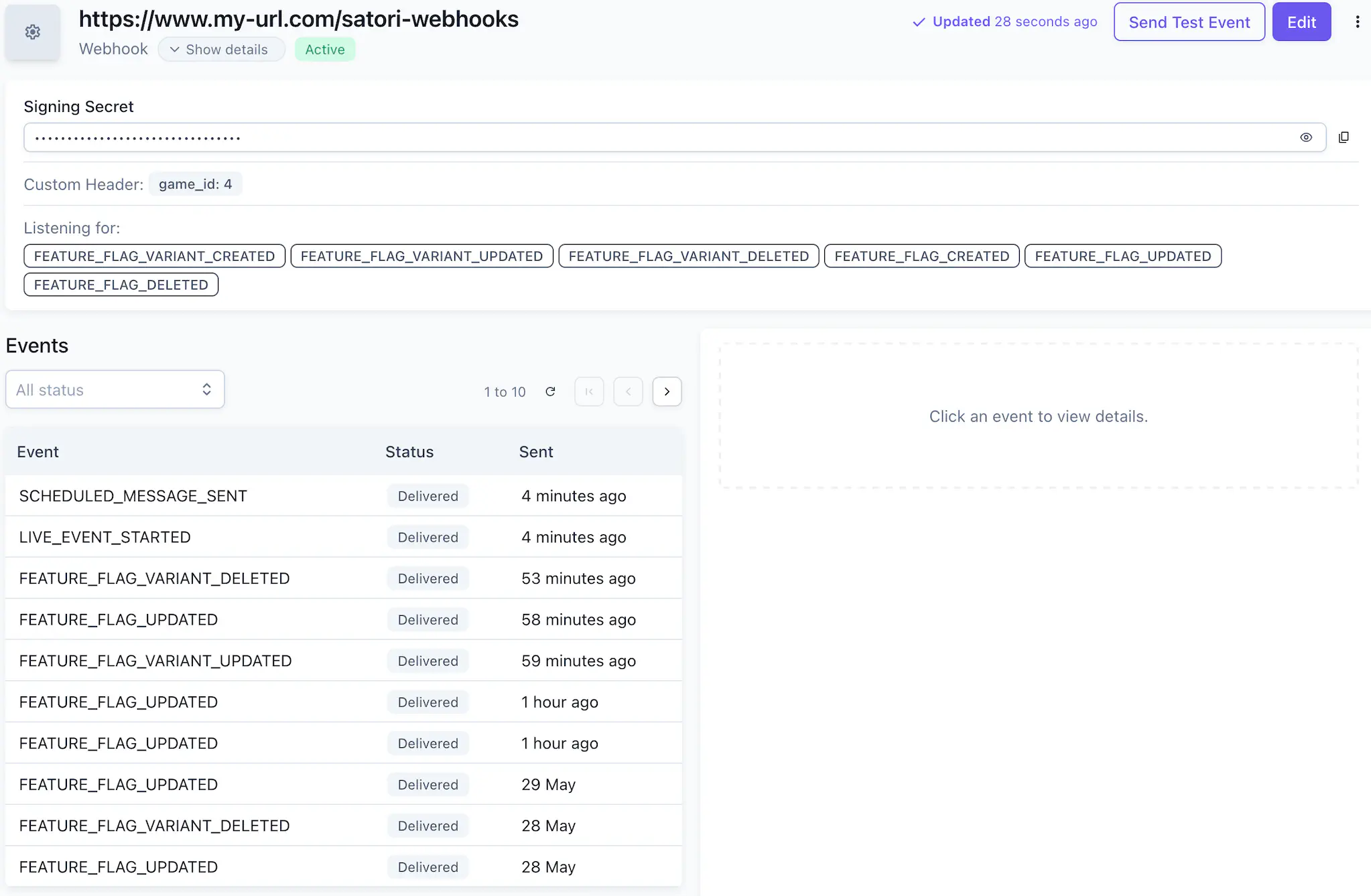Go to next page of events

[x=667, y=391]
